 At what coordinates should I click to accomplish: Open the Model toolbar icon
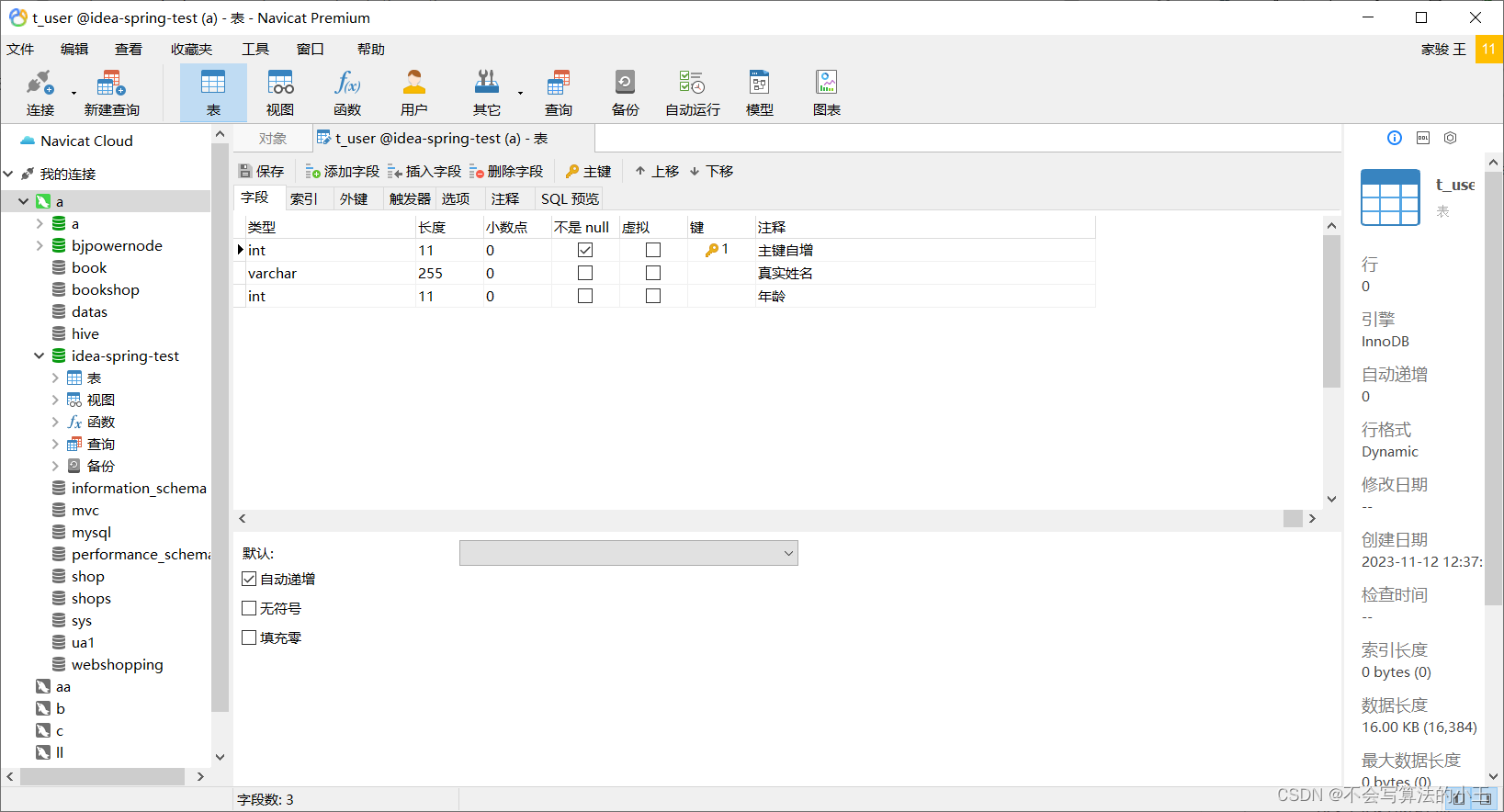click(759, 93)
